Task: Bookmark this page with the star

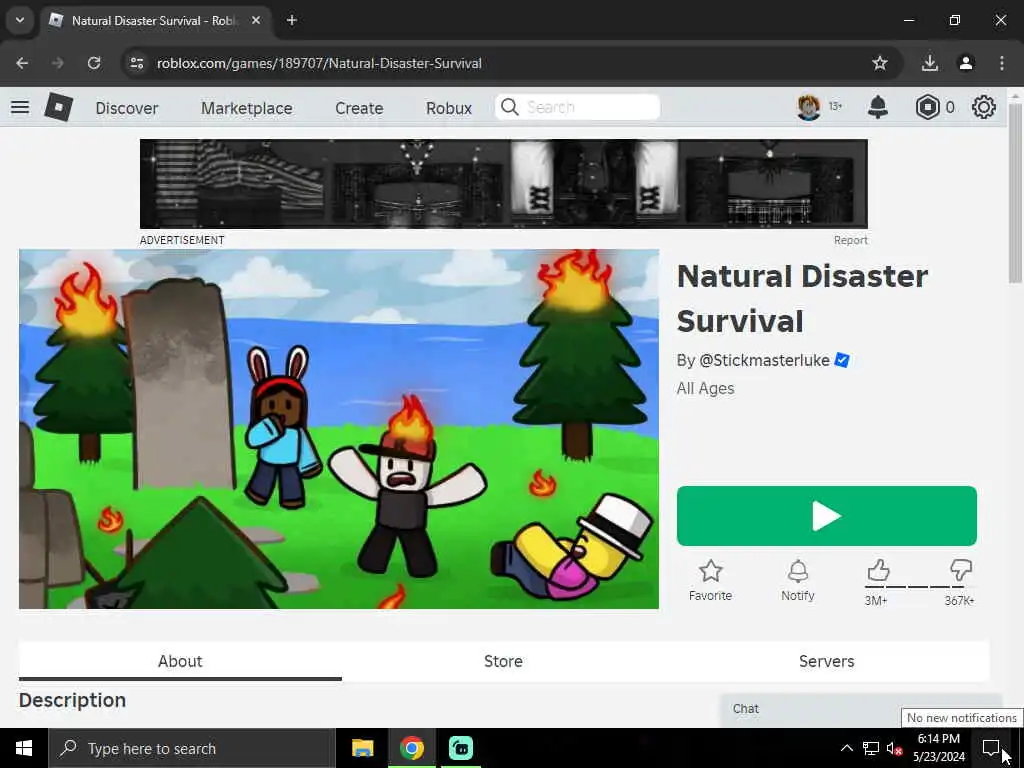Action: click(x=880, y=63)
